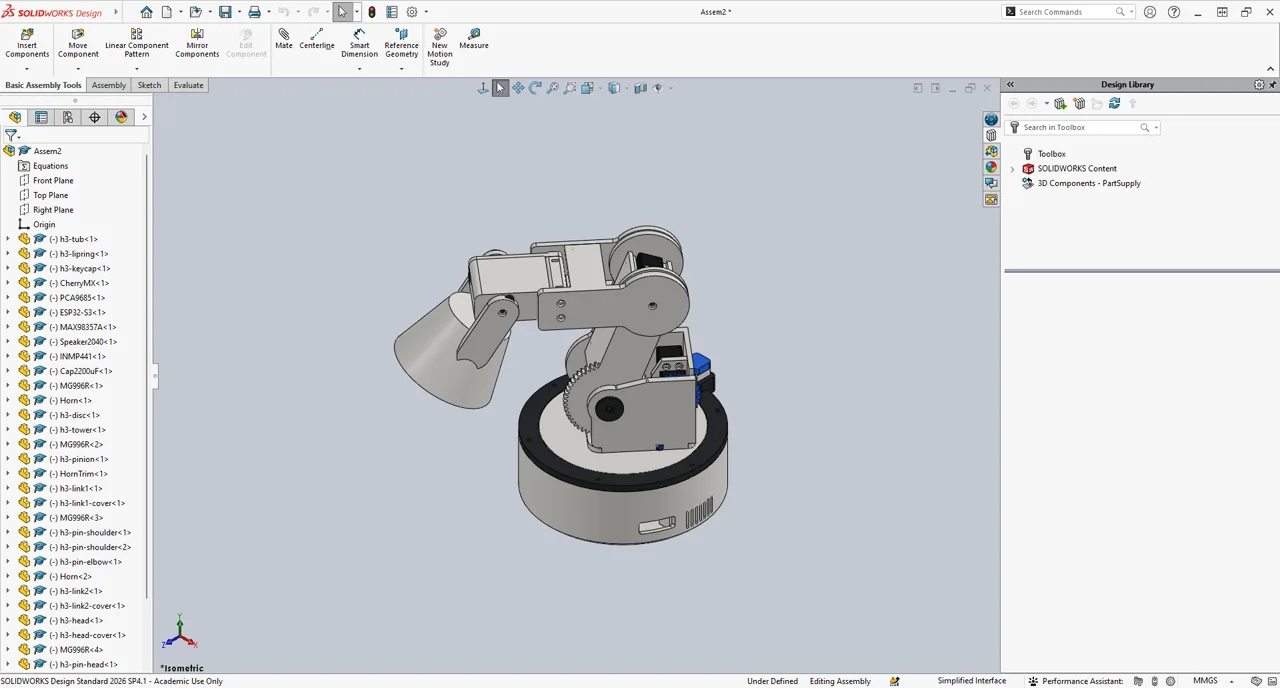This screenshot has height=688, width=1280.
Task: Collapse the Design Library task pane
Action: (1010, 85)
